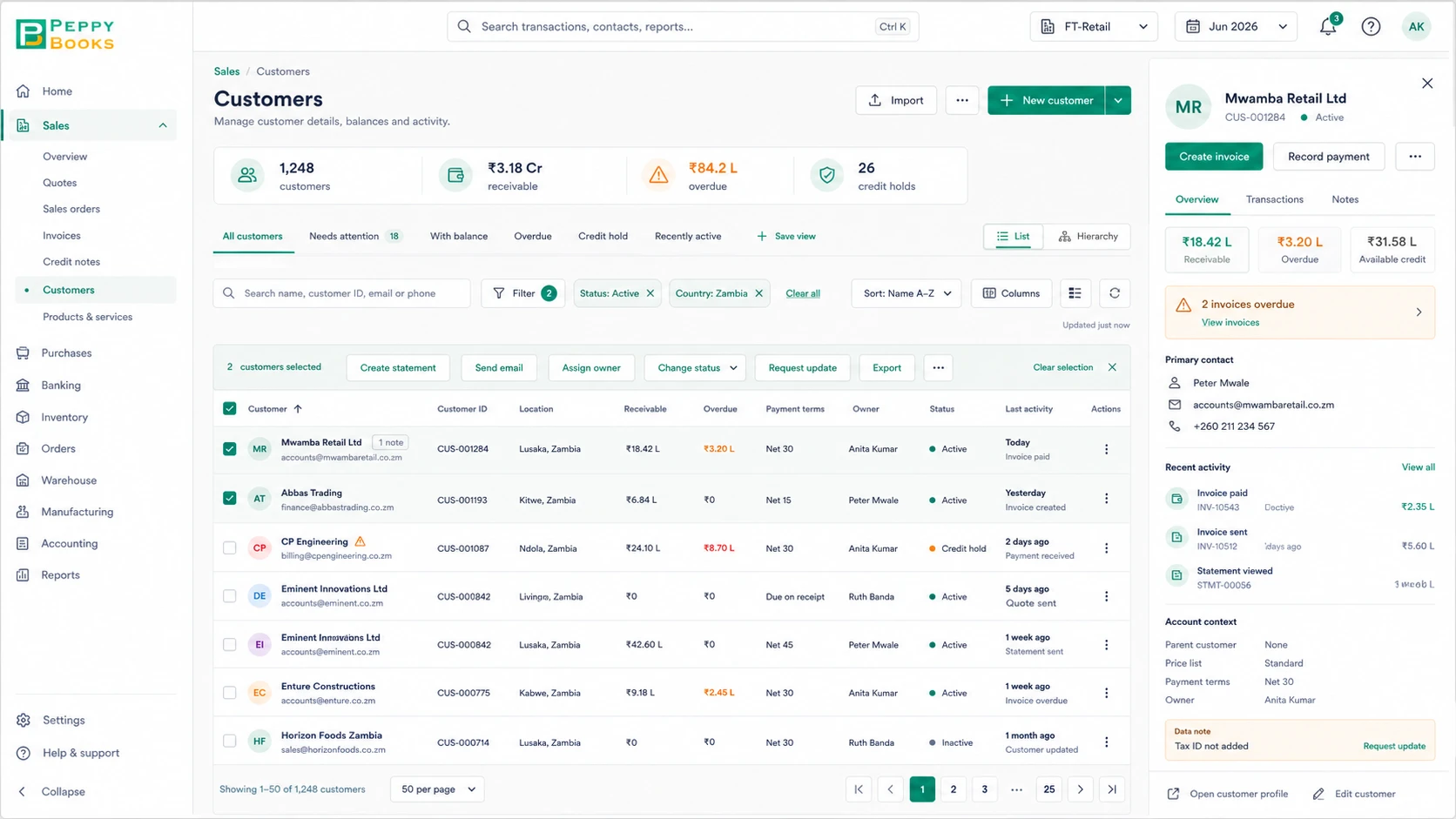
Task: Check the CP Engineering row checkbox
Action: [230, 548]
